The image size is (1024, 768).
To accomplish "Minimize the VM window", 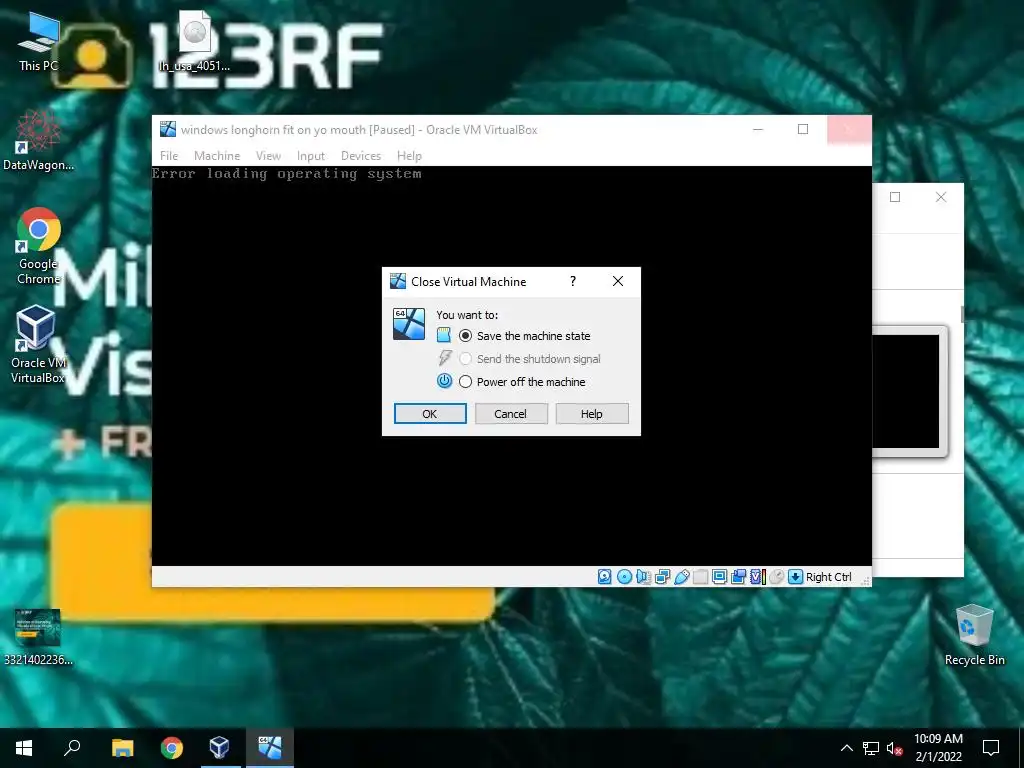I will pos(758,129).
